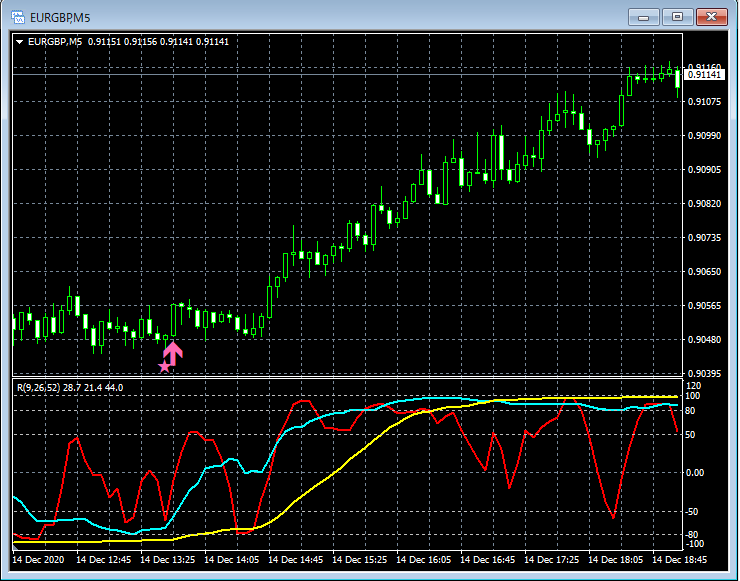Click the pink star marker below arrow
The width and height of the screenshot is (740, 581).
tap(164, 367)
